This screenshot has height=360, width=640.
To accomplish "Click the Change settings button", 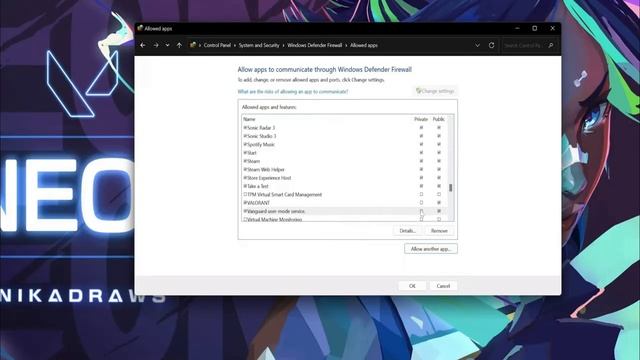I will pos(435,91).
